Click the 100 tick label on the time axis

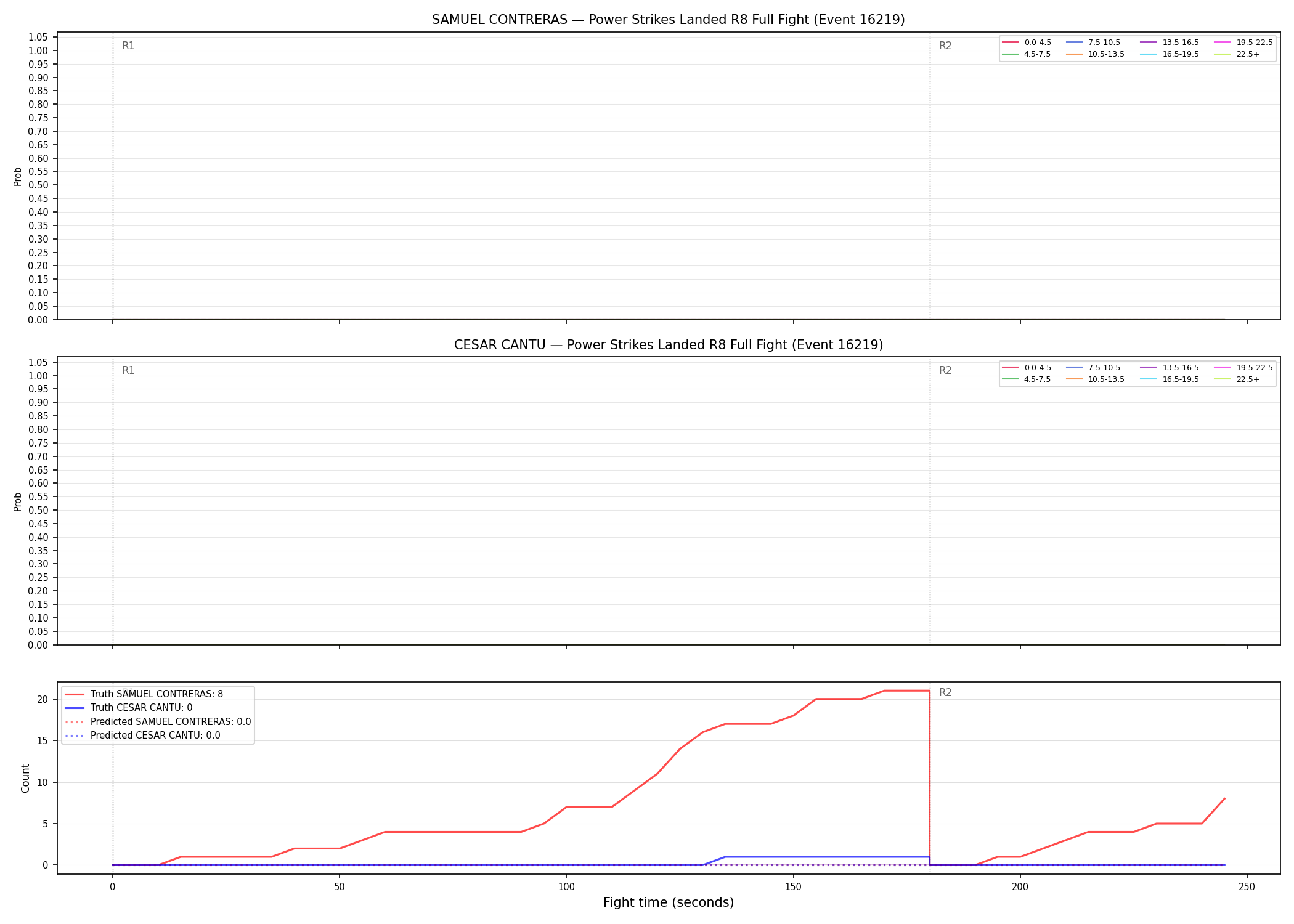tap(566, 887)
